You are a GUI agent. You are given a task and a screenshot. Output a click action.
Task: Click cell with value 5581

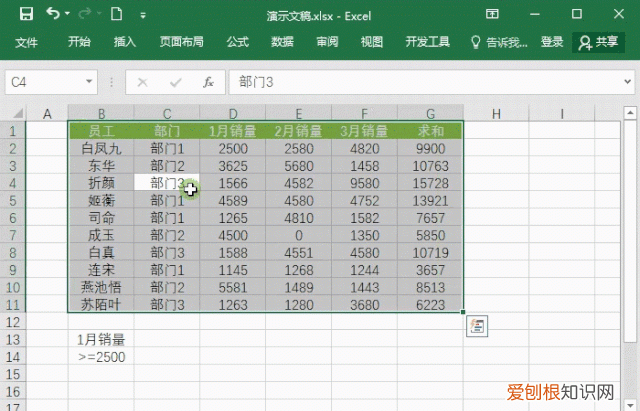click(x=233, y=287)
